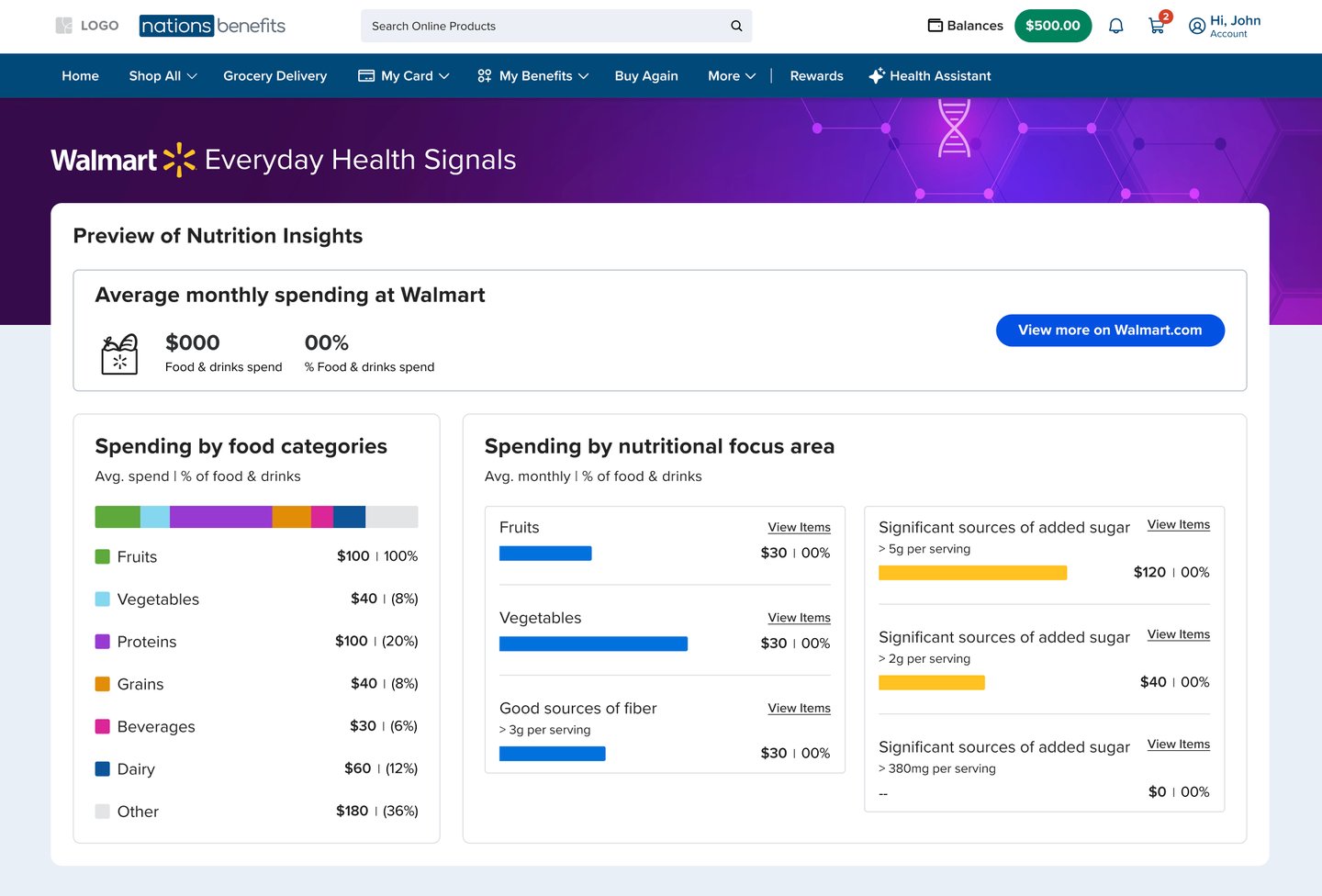
Task: Click dark blue Dairy legend swatch
Action: (103, 768)
